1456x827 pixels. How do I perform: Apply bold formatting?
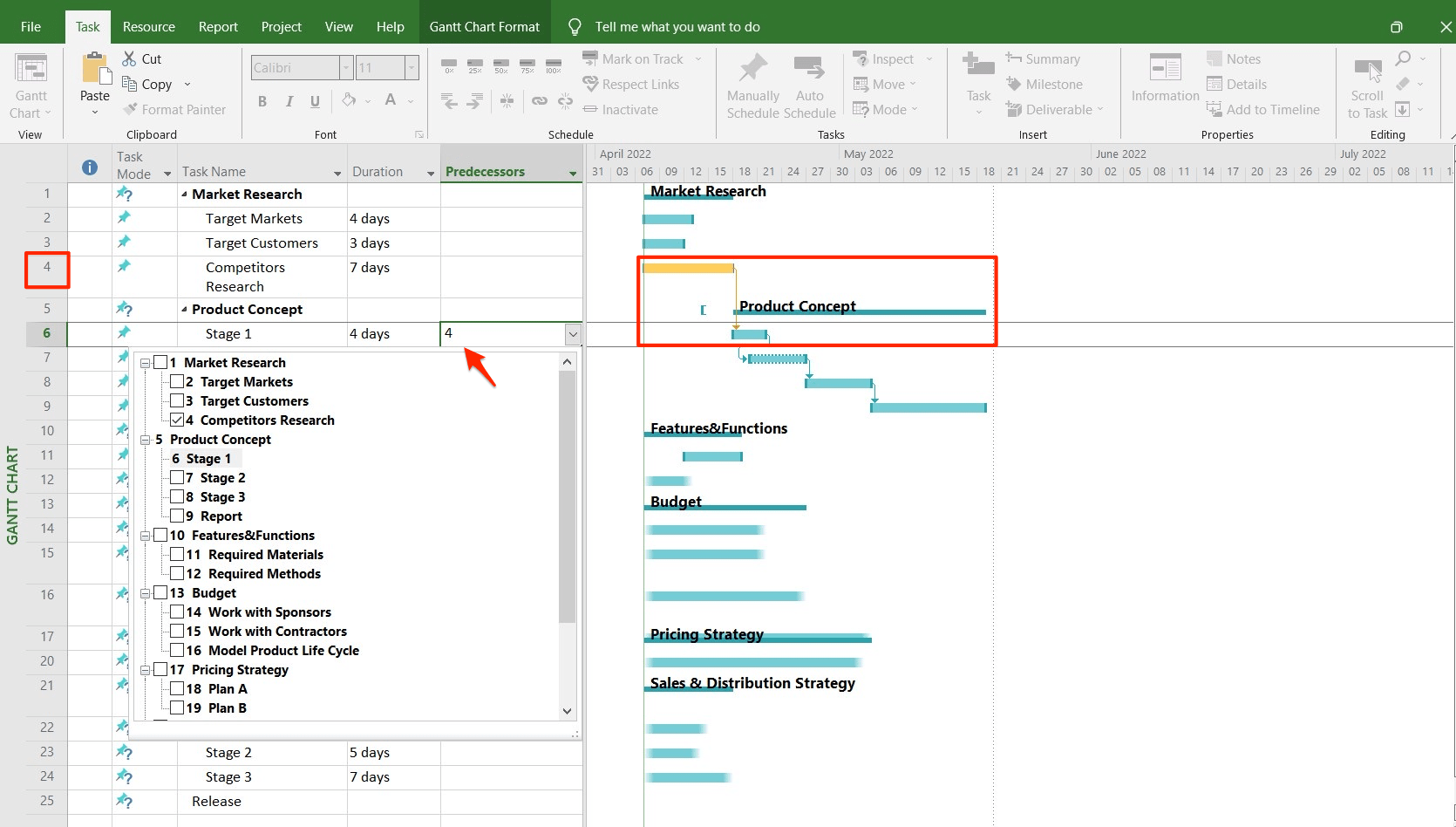(262, 101)
